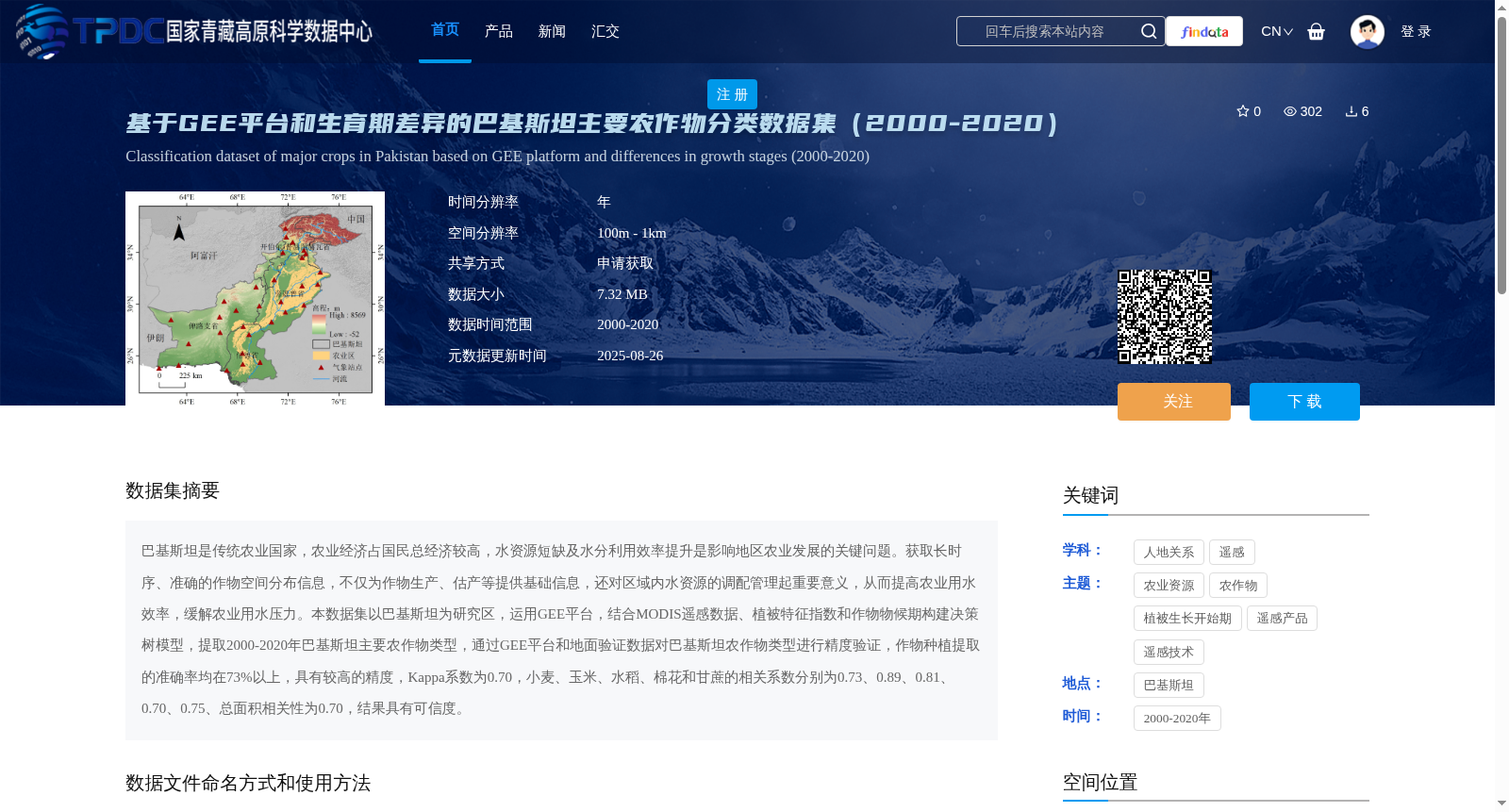Select the 2000-2020年 time tag
The image size is (1509, 812).
(1177, 719)
